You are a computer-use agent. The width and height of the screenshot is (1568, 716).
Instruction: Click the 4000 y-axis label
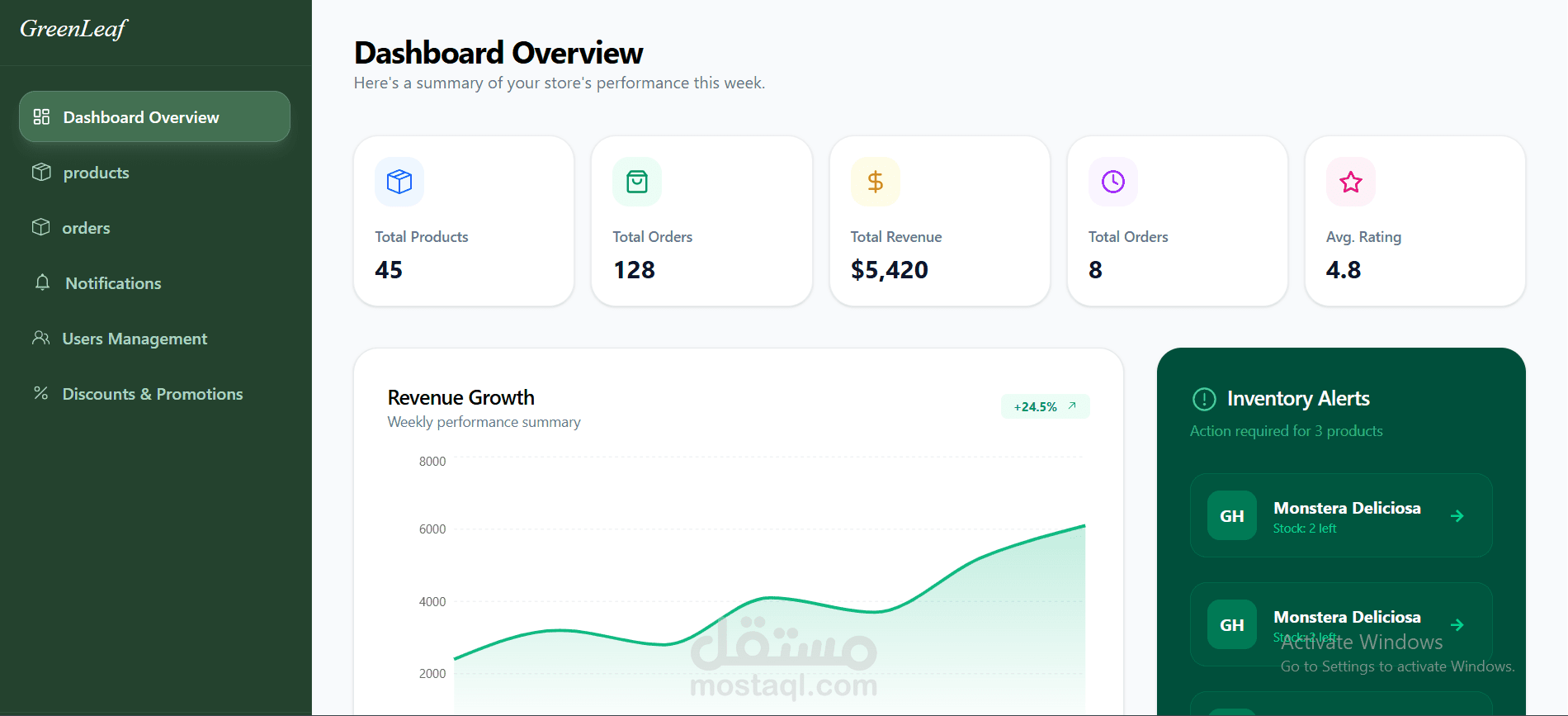coord(432,602)
